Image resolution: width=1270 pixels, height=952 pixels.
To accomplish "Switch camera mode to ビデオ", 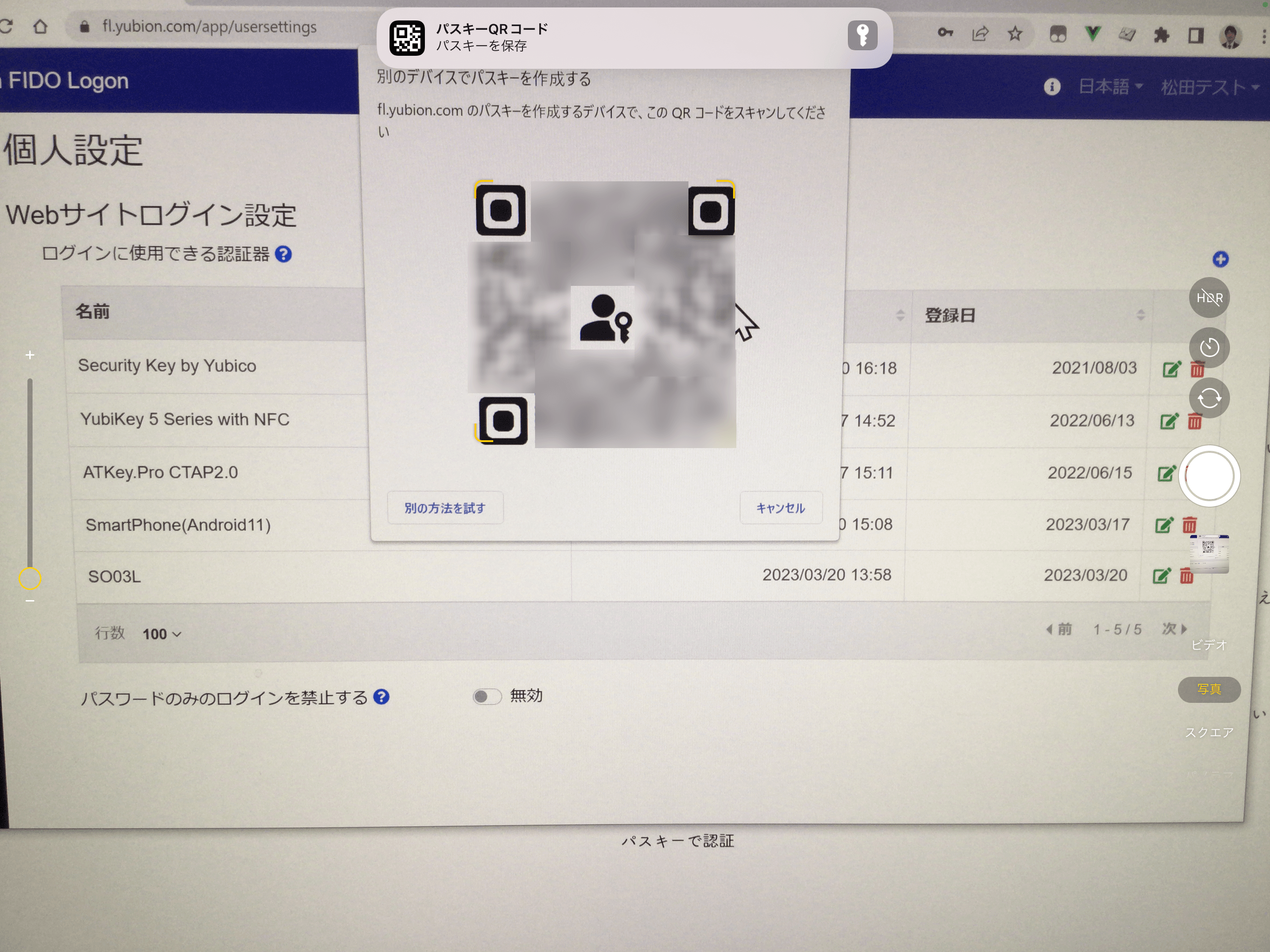I will [1209, 645].
